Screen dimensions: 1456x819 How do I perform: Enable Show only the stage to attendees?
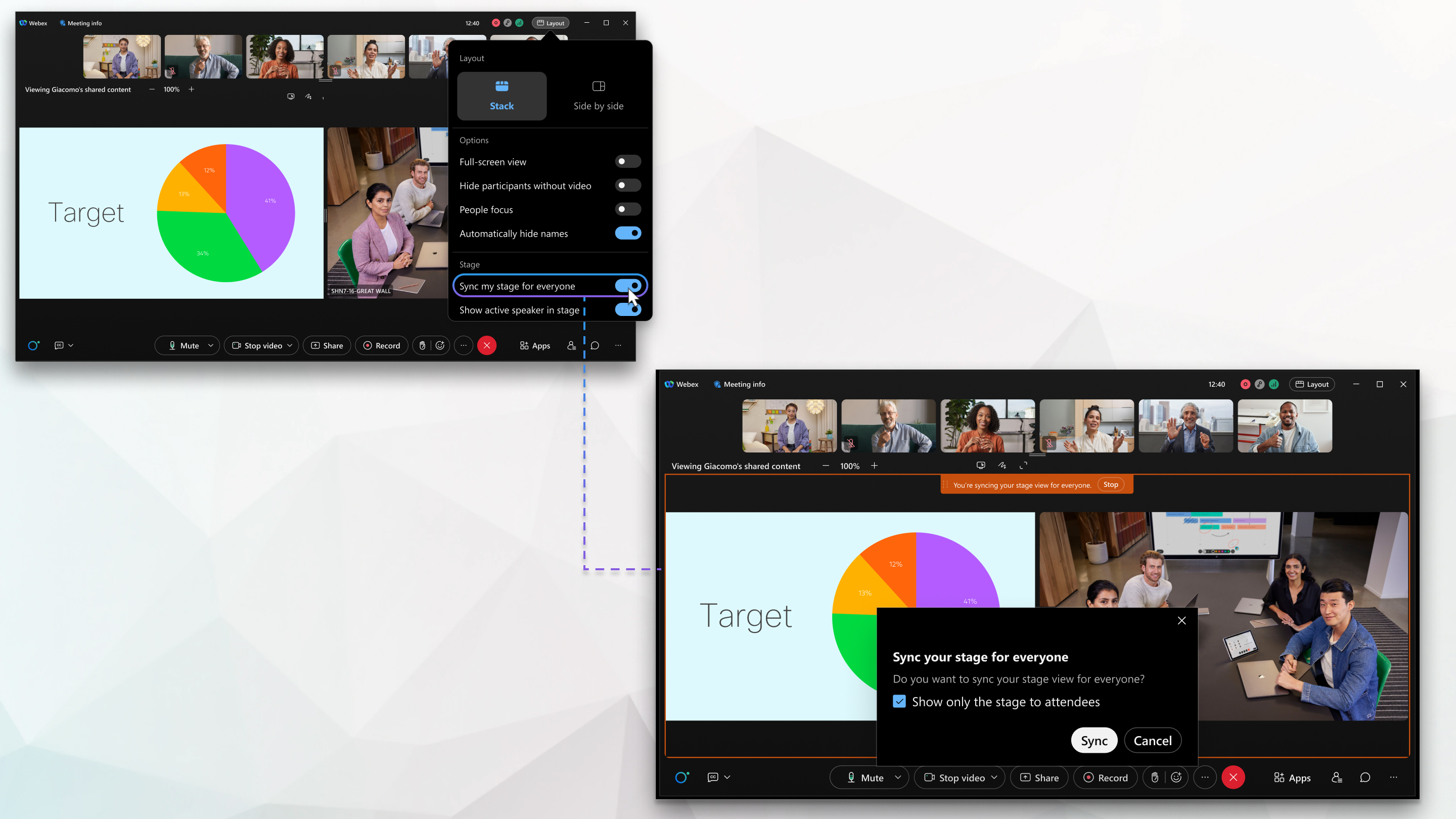click(x=899, y=701)
